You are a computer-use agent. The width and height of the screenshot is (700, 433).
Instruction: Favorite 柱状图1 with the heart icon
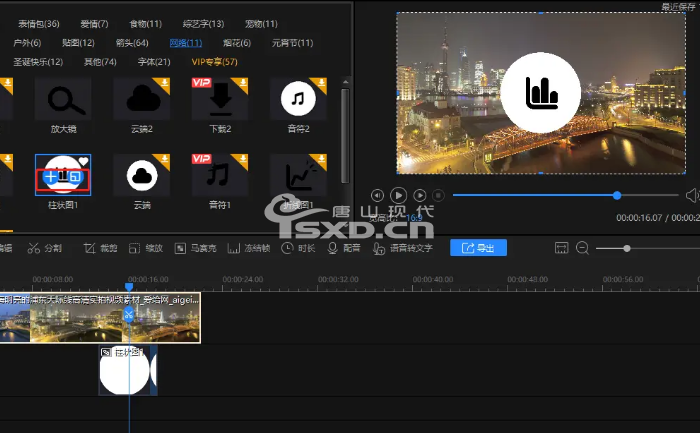pyautogui.click(x=83, y=161)
